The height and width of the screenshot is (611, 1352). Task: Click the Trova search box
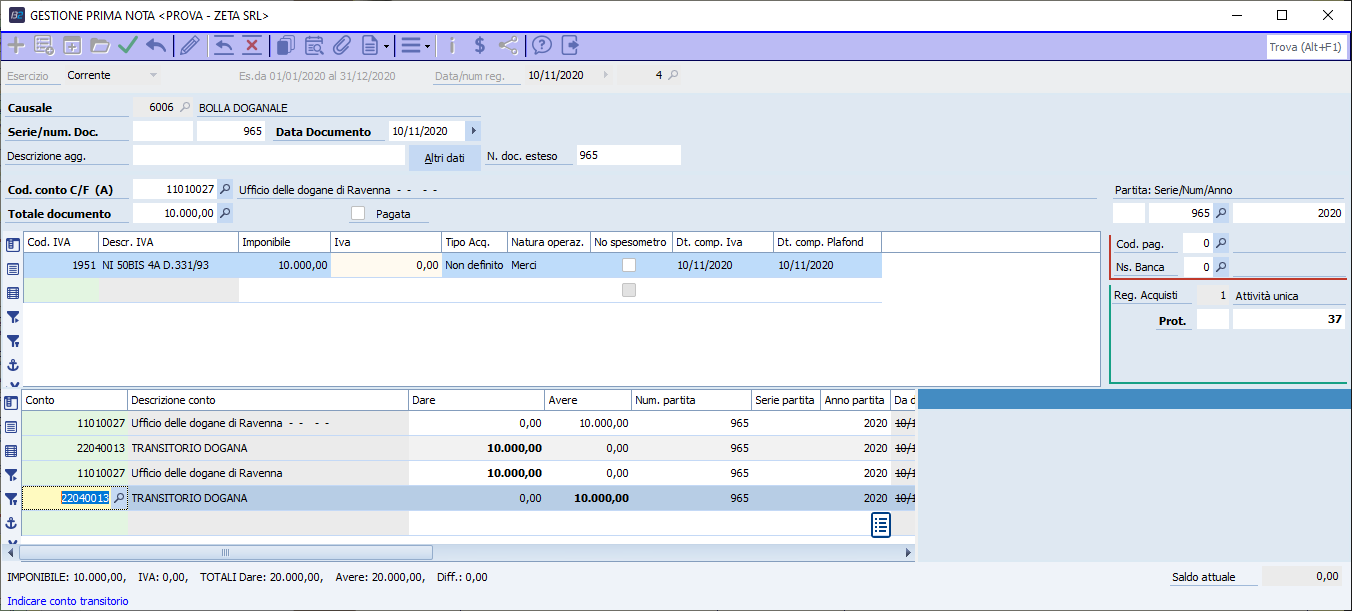coord(1304,47)
